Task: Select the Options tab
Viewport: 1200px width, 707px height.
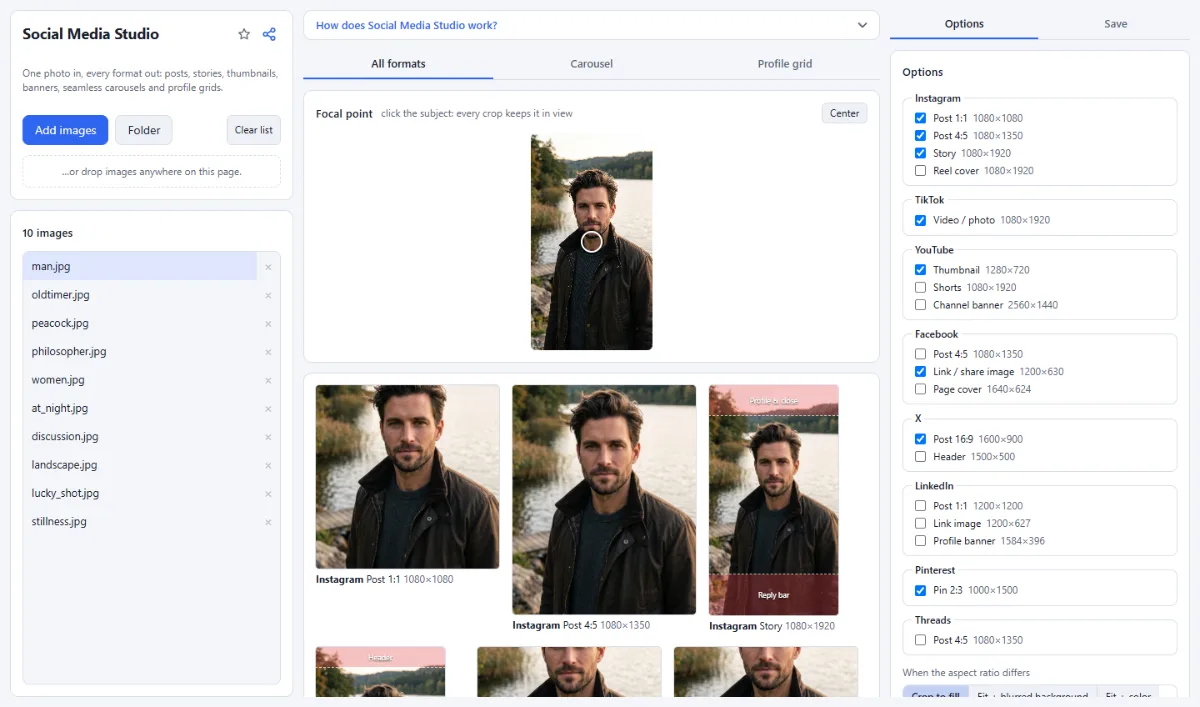Action: tap(964, 24)
